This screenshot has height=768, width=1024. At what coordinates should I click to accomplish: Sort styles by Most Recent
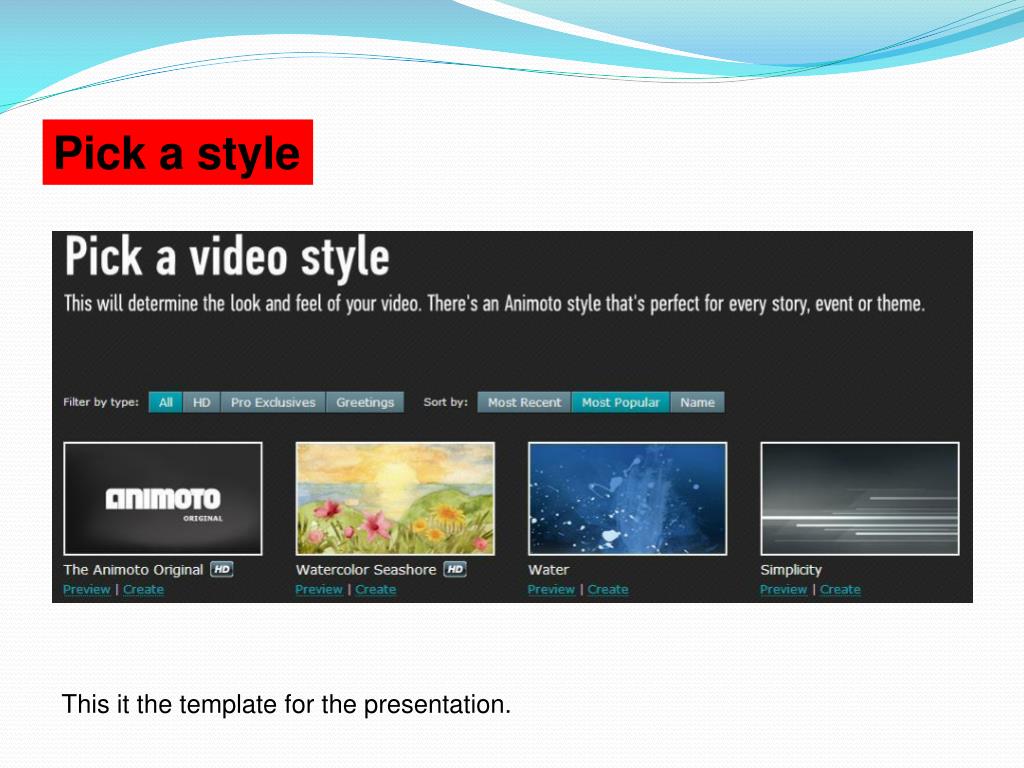click(x=524, y=402)
